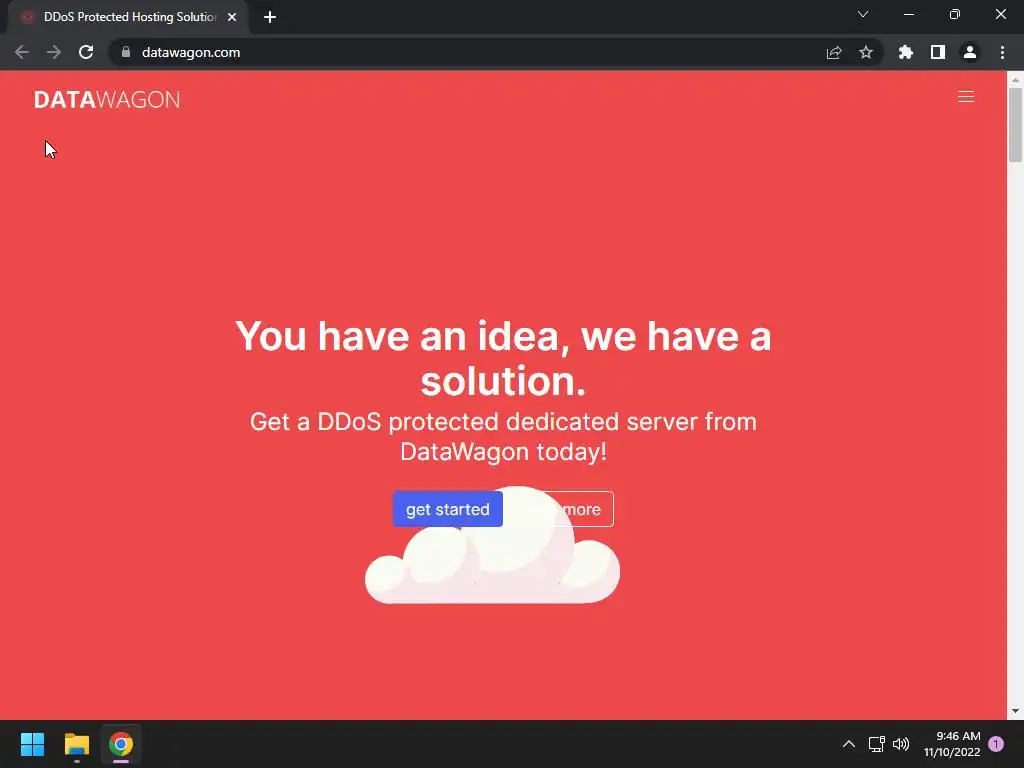Screen dimensions: 1024x768
Task: View site security lock information
Action: 126,52
